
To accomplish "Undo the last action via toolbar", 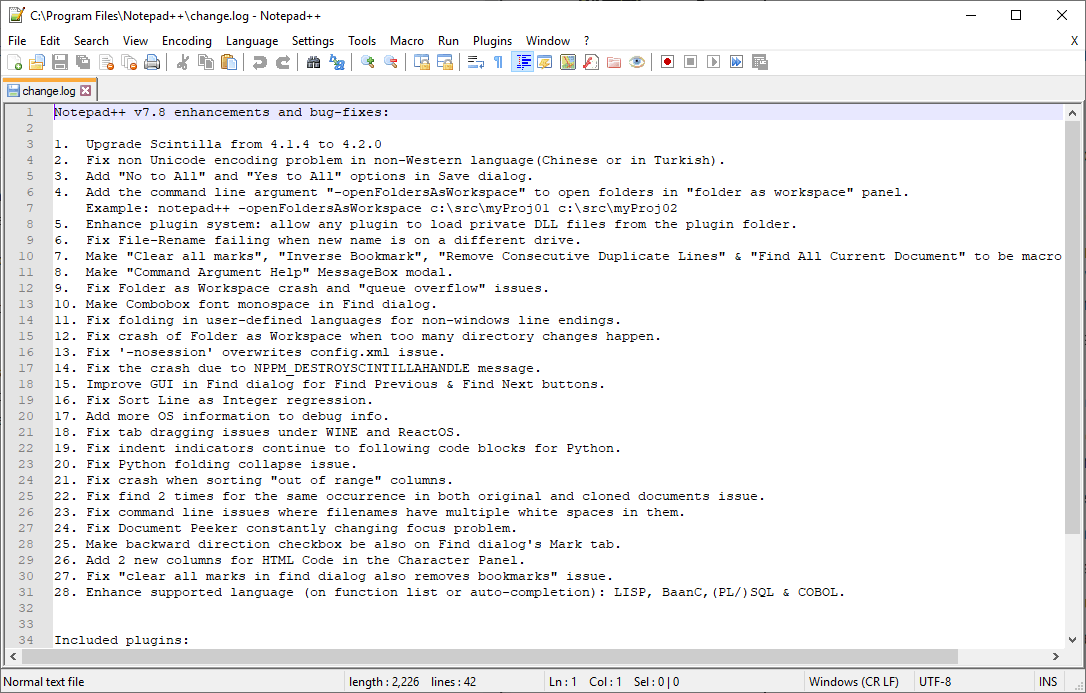I will pyautogui.click(x=260, y=62).
